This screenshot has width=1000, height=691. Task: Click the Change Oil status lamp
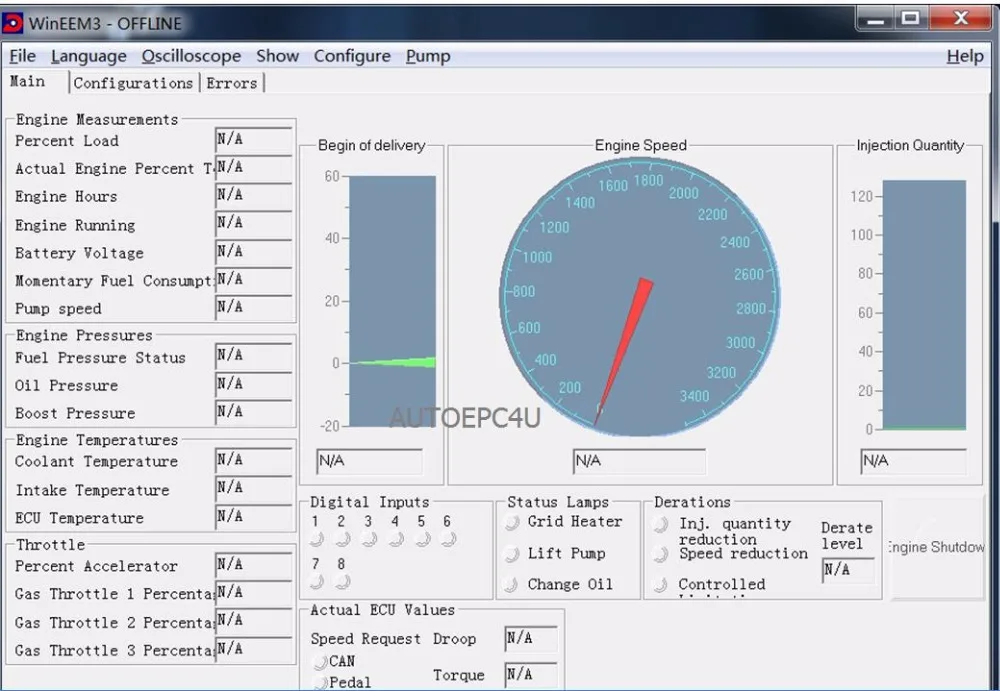click(x=510, y=584)
